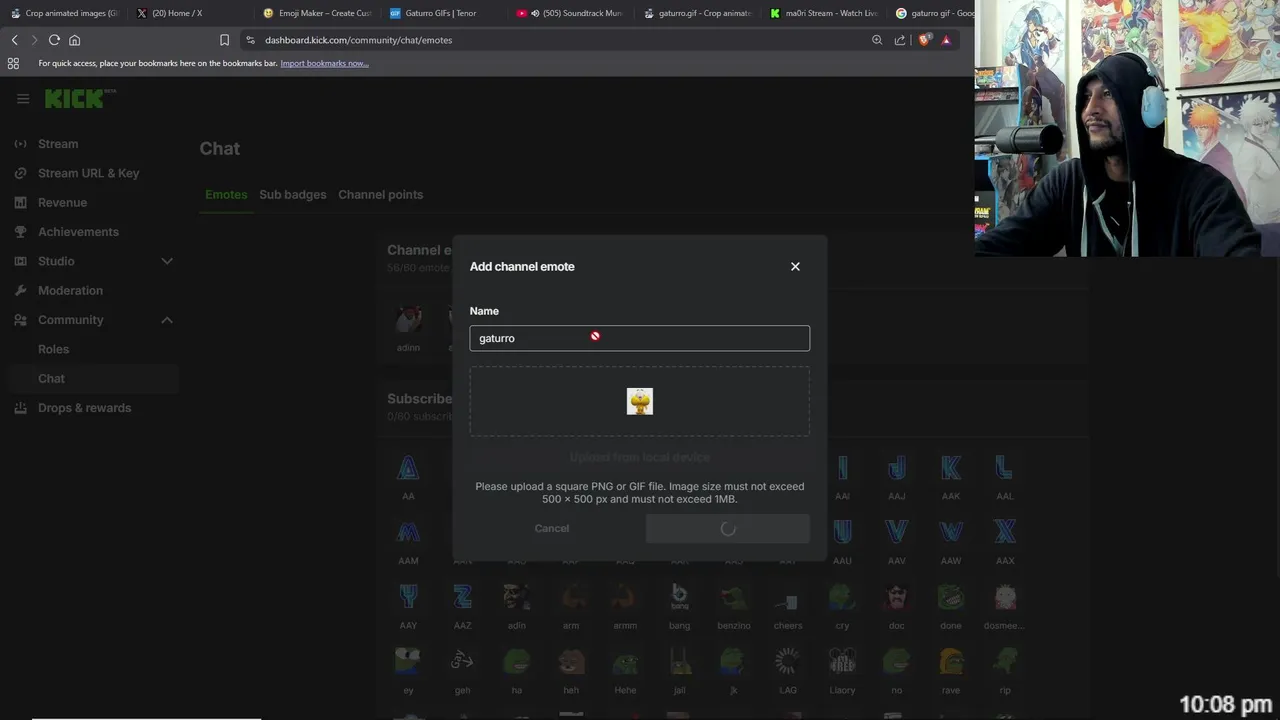
Task: Click the loading submit button in dialog
Action: click(x=727, y=528)
